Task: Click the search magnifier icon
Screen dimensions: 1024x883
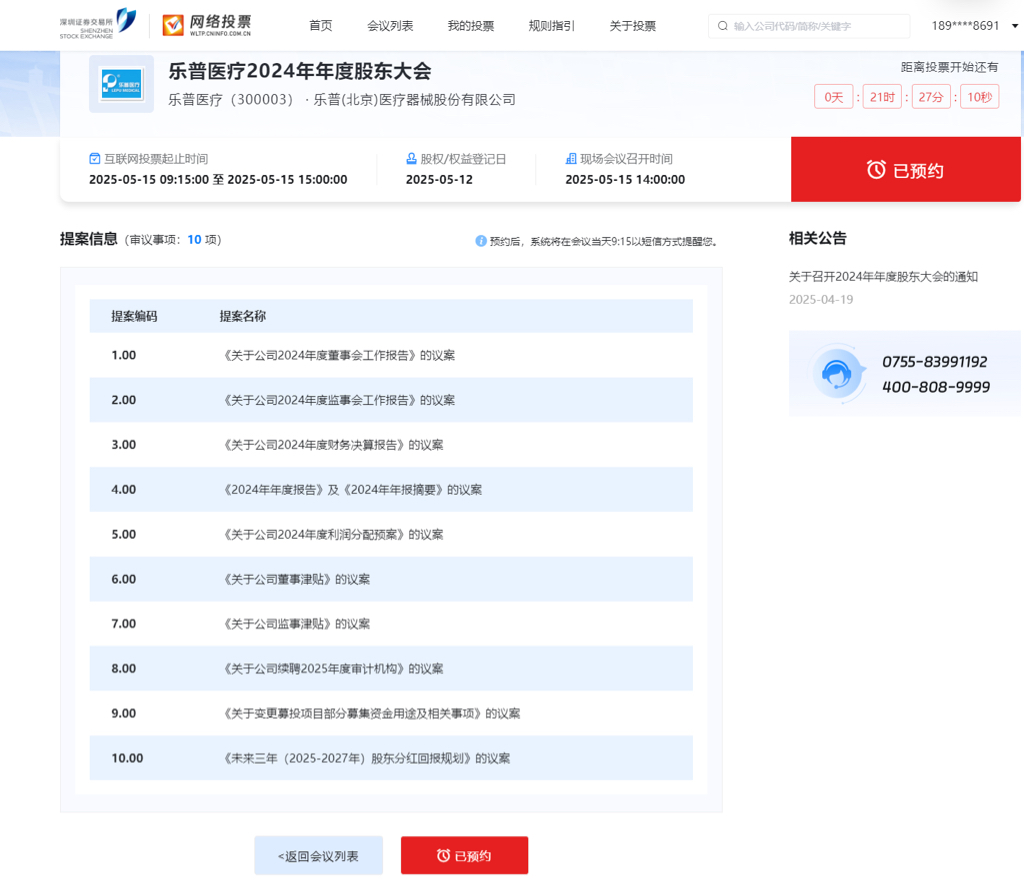Action: [x=722, y=26]
